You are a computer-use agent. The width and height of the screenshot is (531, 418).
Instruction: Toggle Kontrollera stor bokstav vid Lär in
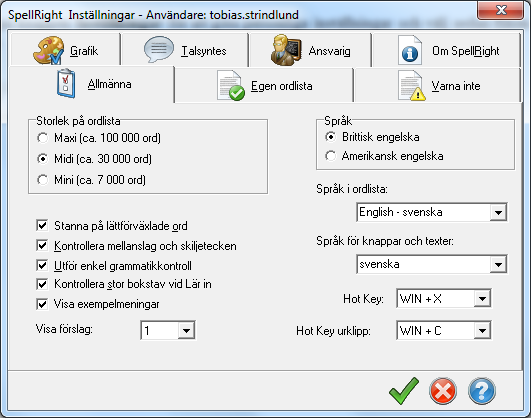click(42, 284)
